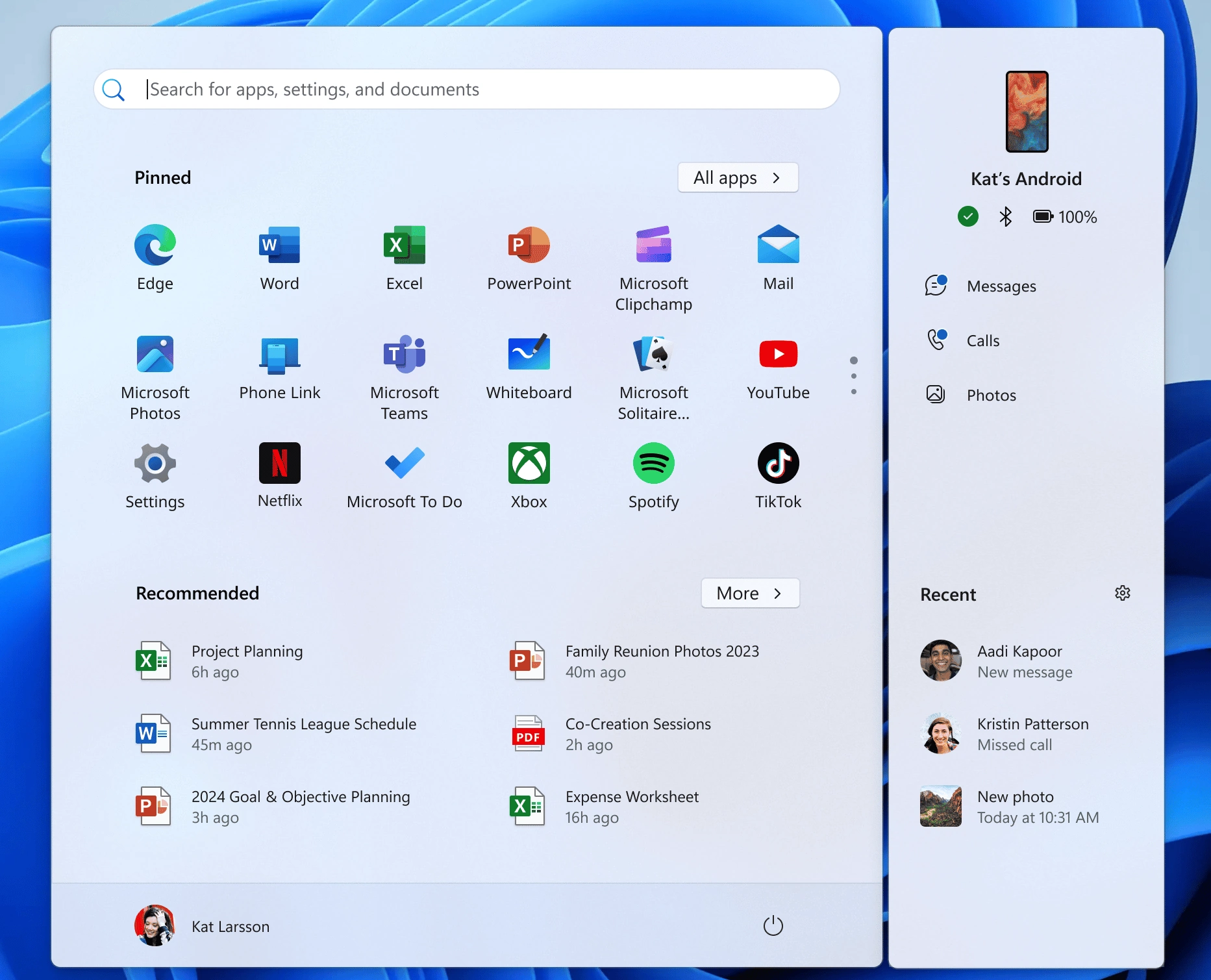1211x980 pixels.
Task: Click the search magnifier icon
Action: coord(114,90)
